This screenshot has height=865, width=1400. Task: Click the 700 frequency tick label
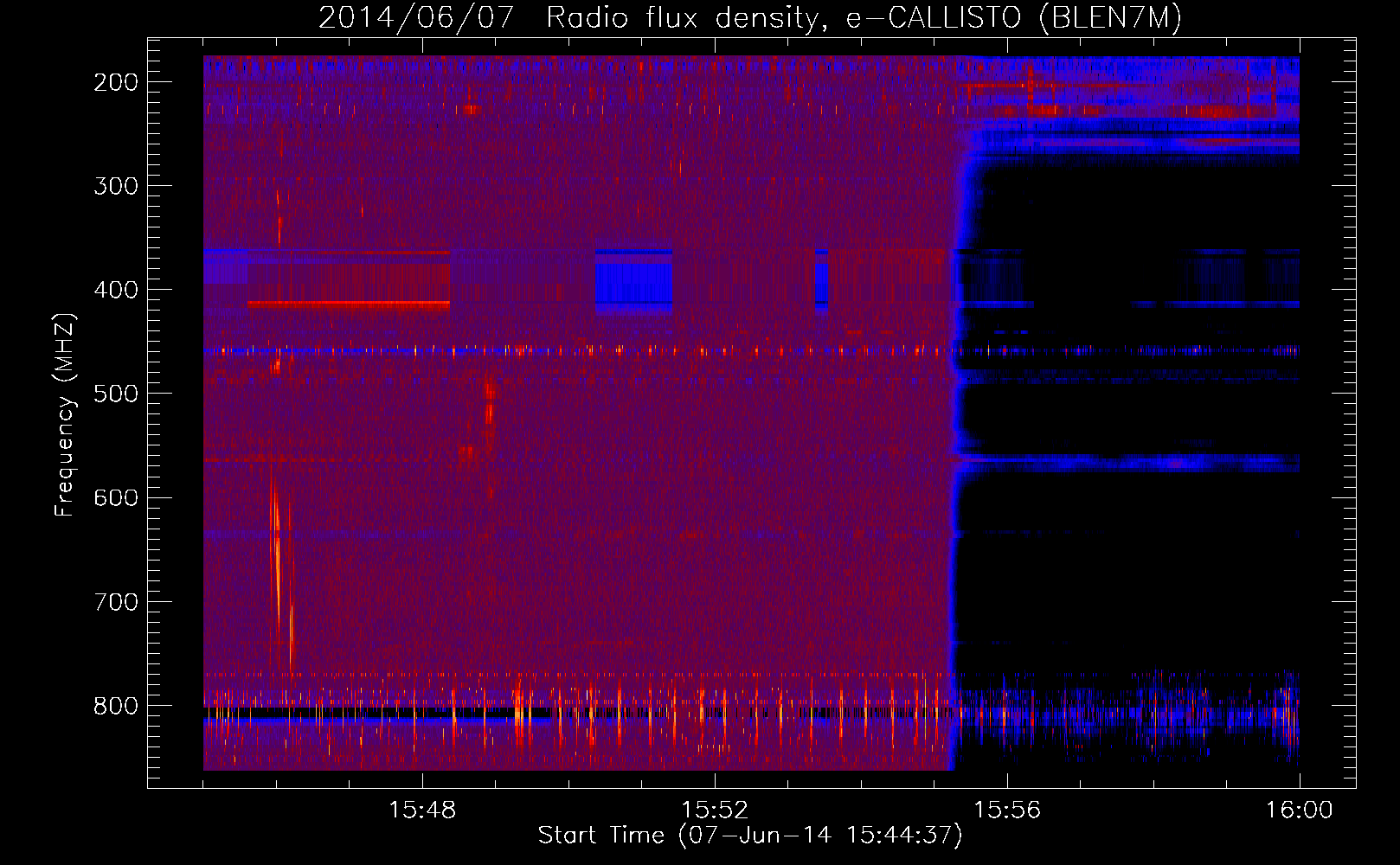coord(116,602)
